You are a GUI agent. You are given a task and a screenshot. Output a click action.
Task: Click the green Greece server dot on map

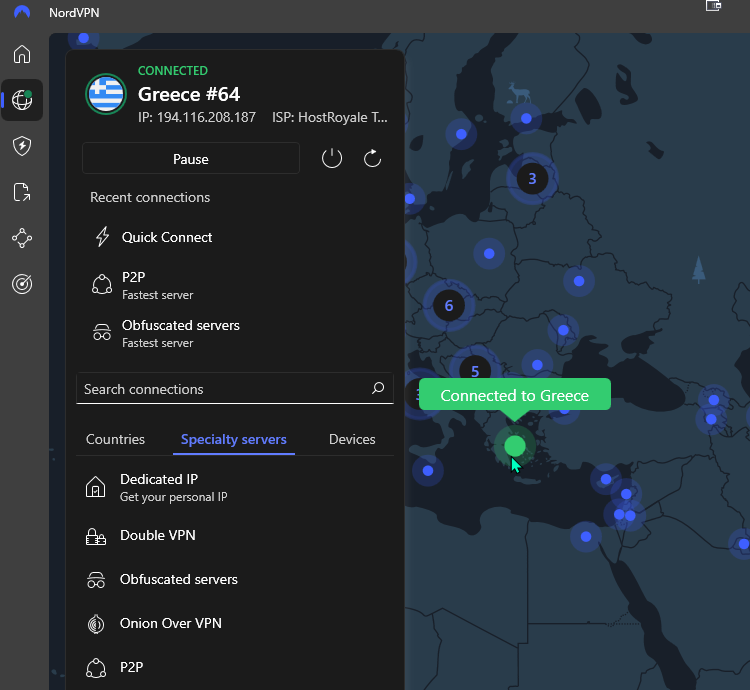click(x=515, y=446)
